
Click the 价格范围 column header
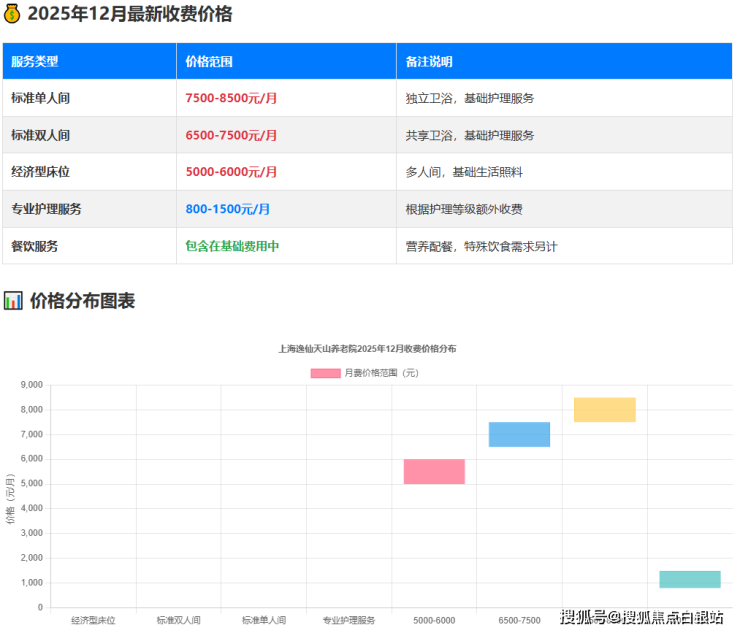209,61
